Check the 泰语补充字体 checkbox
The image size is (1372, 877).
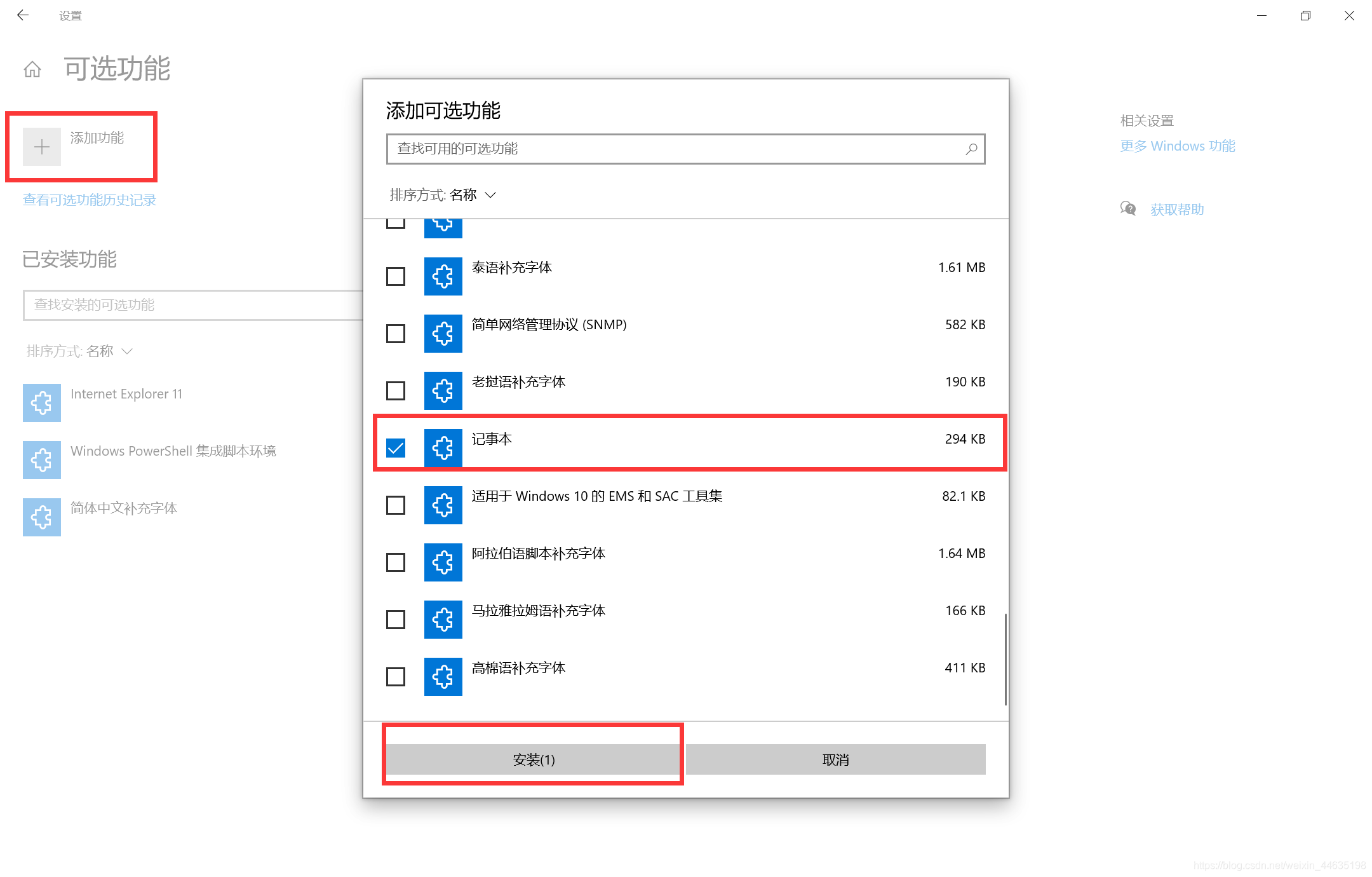click(x=396, y=276)
